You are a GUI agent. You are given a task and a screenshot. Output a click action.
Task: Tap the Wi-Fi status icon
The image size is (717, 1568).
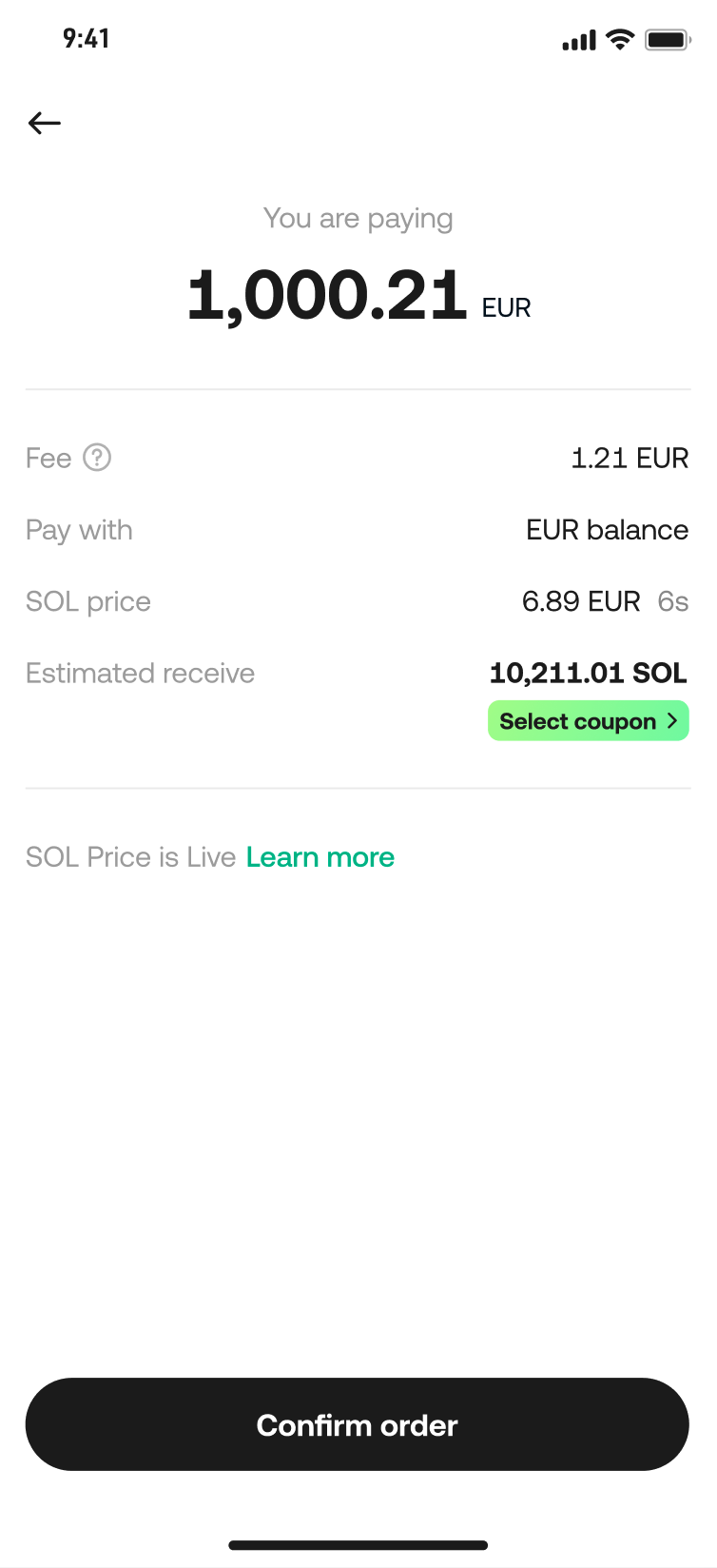620,40
